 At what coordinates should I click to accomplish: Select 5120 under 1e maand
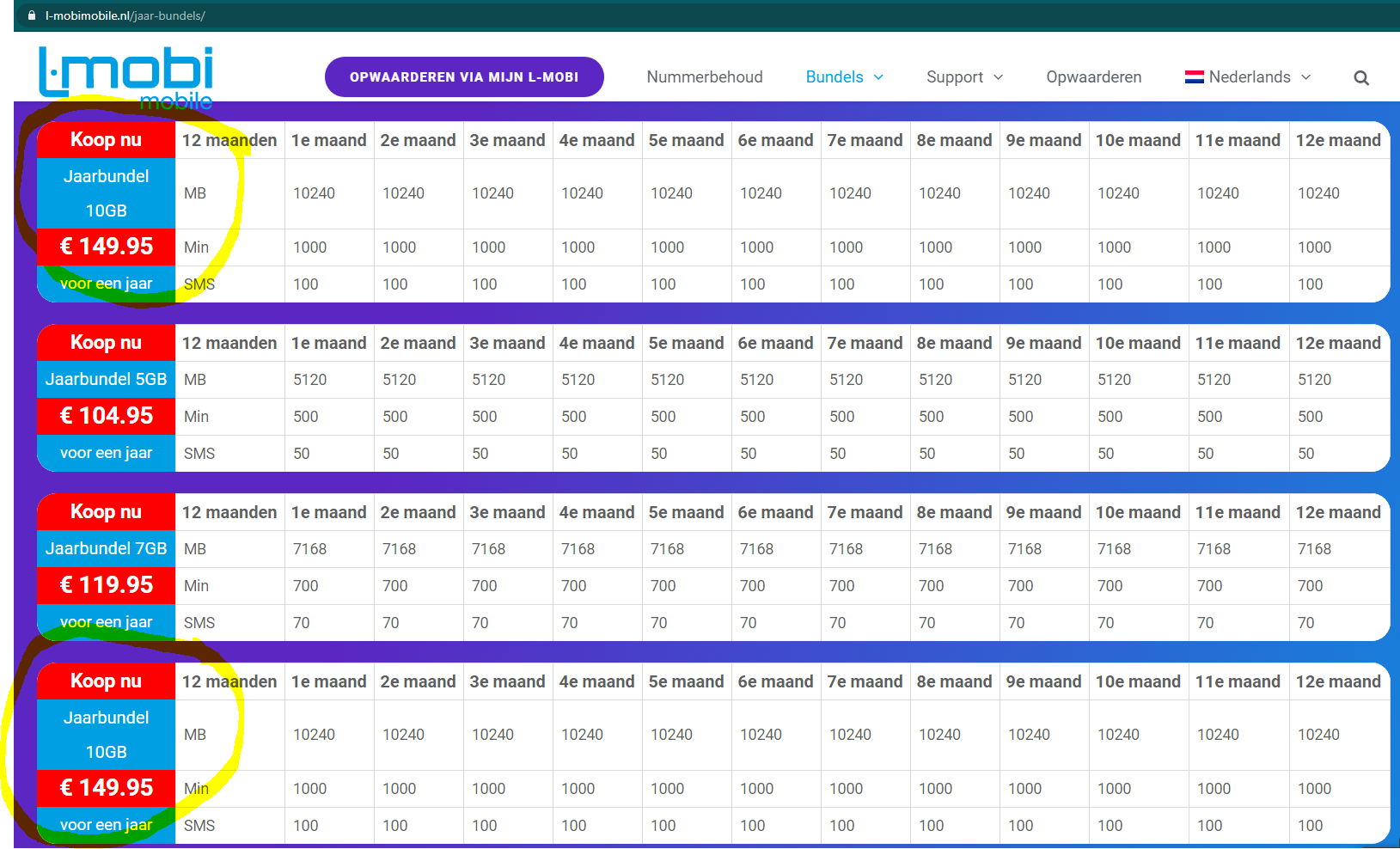coord(310,380)
